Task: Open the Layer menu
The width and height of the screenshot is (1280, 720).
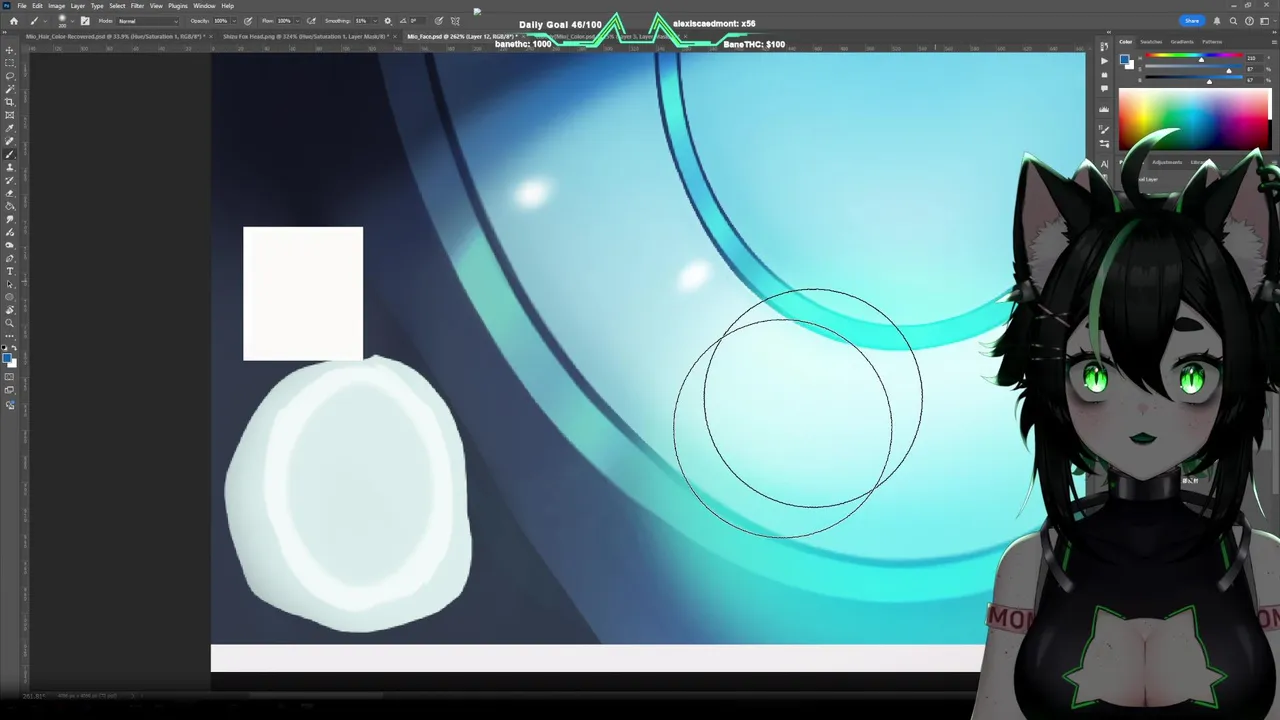Action: tap(78, 6)
